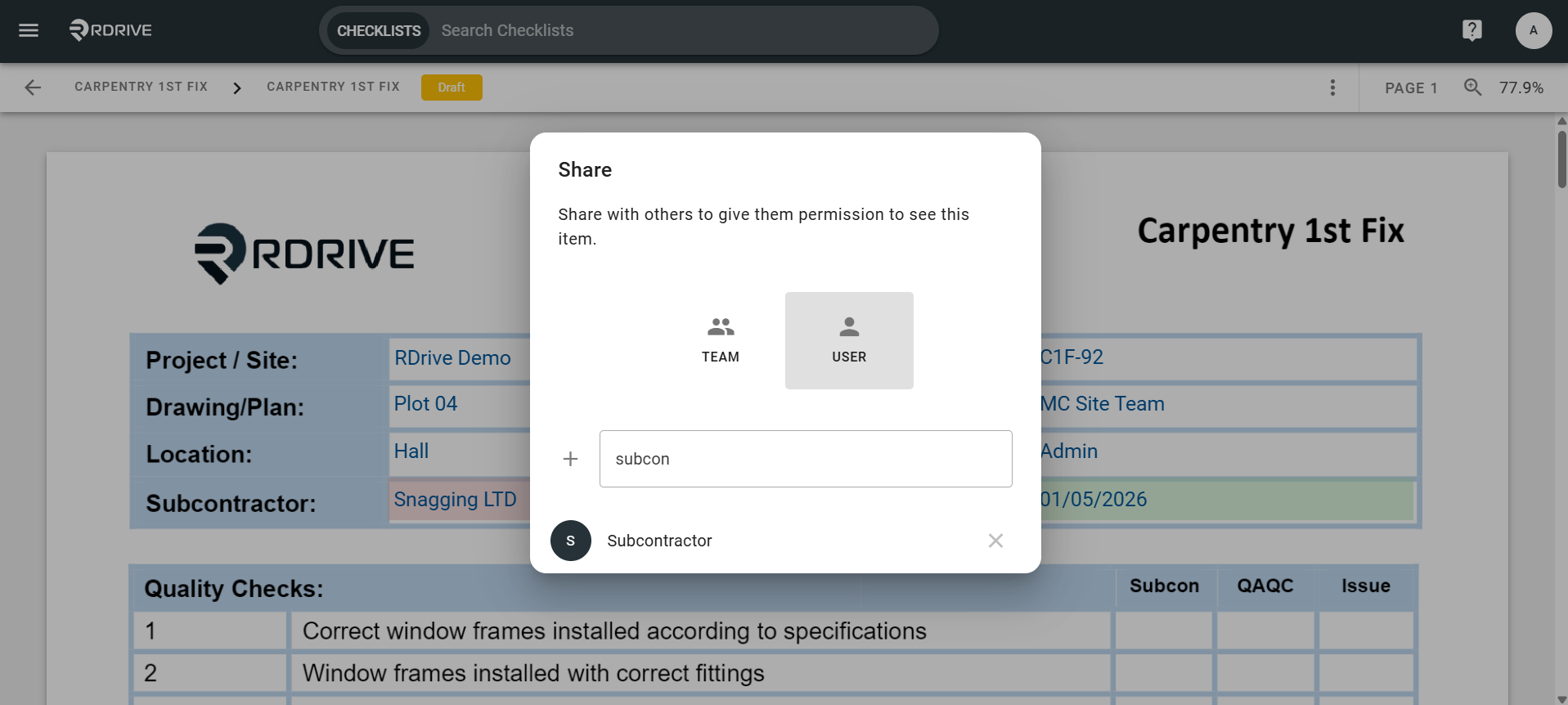Click the C1F-92 reference field
1568x705 pixels.
point(1228,358)
